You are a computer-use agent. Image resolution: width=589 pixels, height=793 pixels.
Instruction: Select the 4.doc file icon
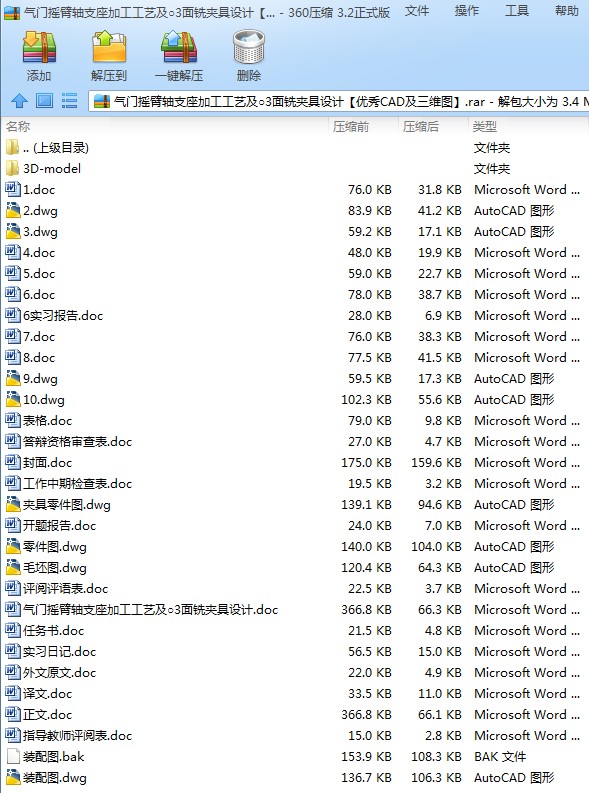[x=13, y=252]
